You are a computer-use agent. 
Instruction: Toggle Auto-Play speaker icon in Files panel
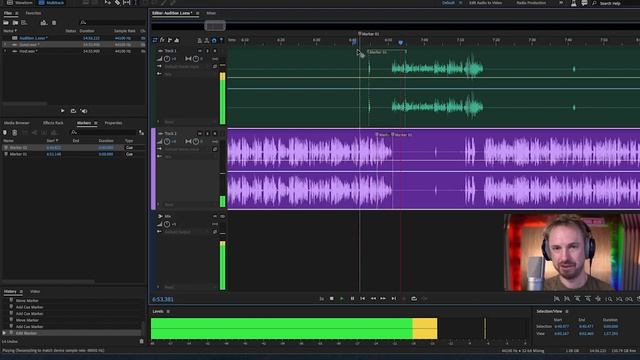tap(84, 111)
